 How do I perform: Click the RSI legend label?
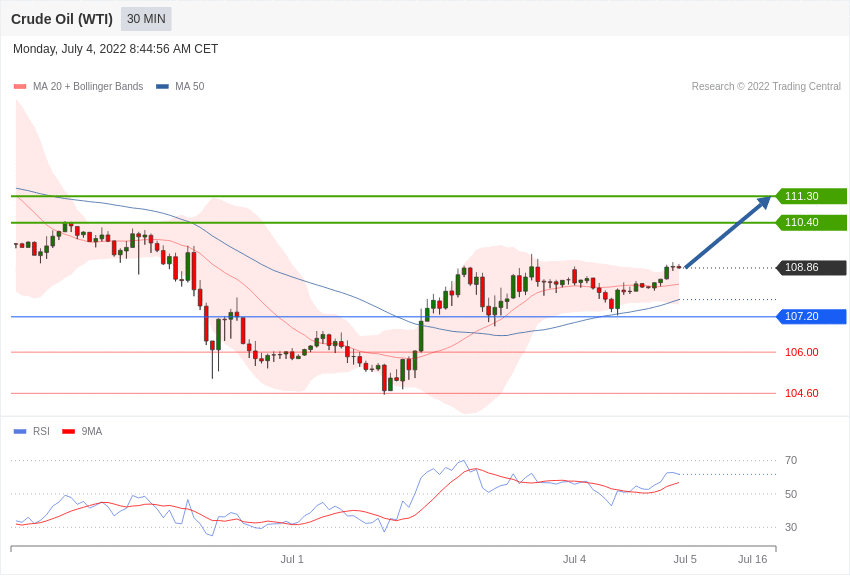point(41,431)
